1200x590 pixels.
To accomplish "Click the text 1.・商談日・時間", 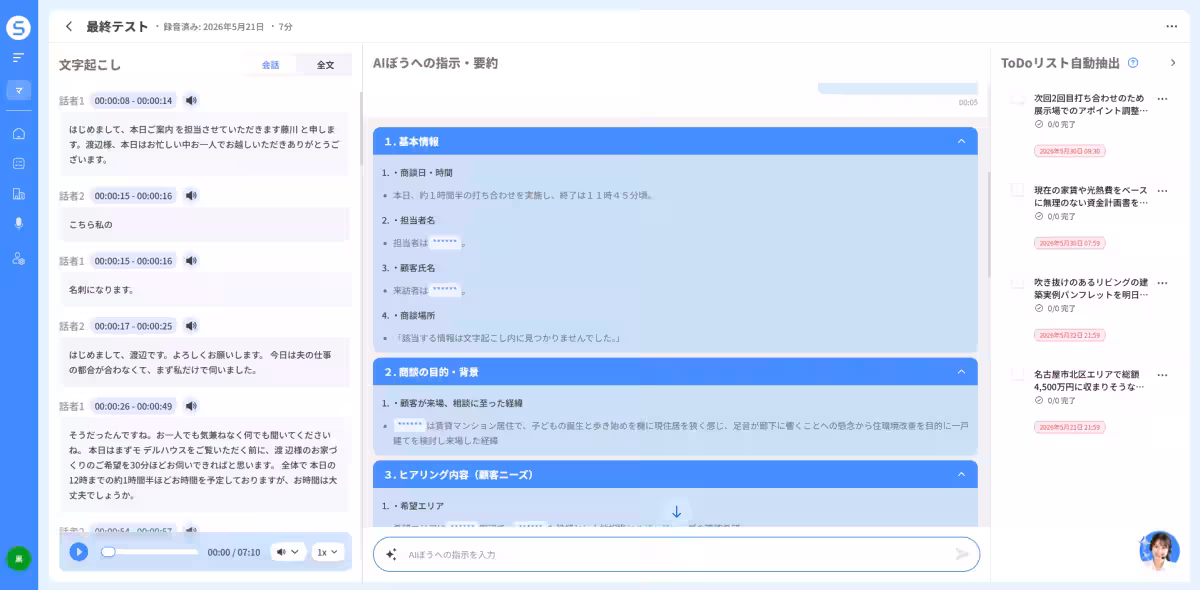I will click(x=417, y=172).
